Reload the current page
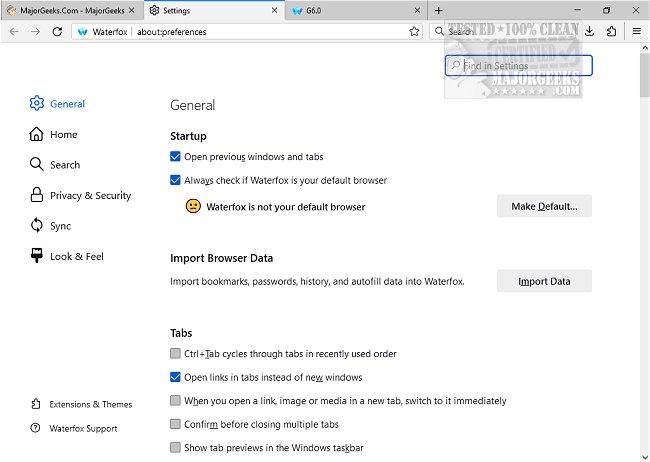 point(57,32)
